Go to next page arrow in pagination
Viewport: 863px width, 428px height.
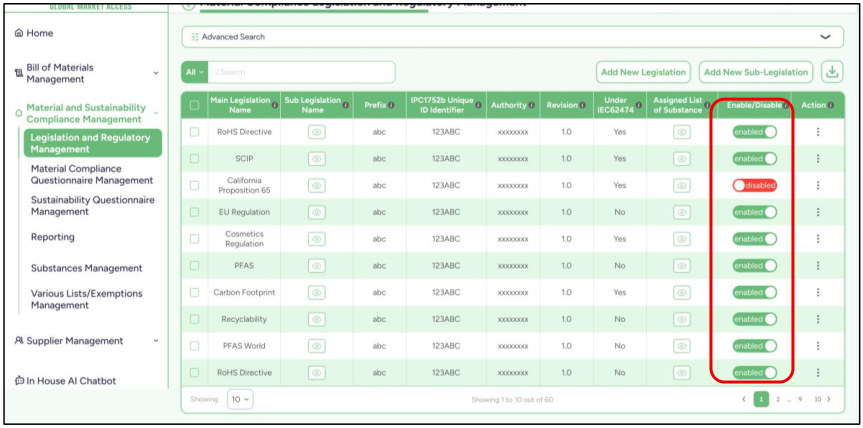[829, 399]
